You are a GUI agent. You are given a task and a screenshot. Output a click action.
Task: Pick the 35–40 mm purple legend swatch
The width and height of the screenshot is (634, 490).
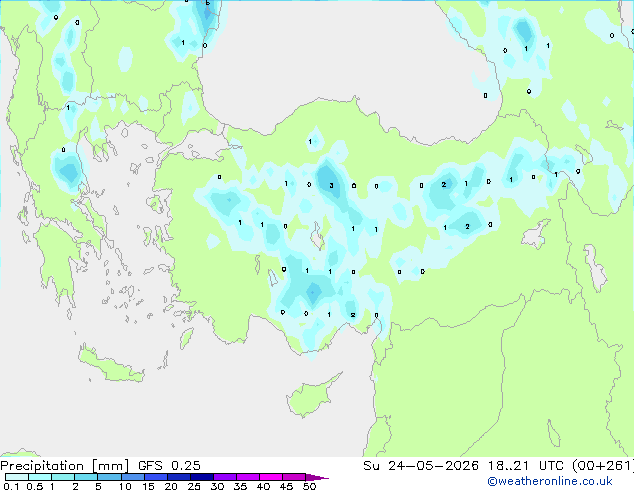[x=247, y=477]
